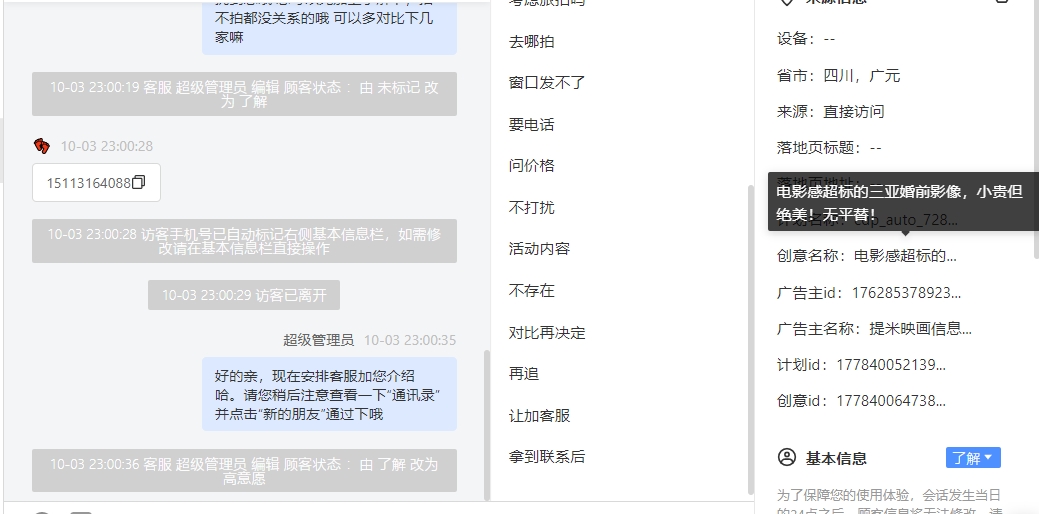Viewport: 1039px width, 514px height.
Task: Select quick reply 活动内容
Action: (539, 249)
